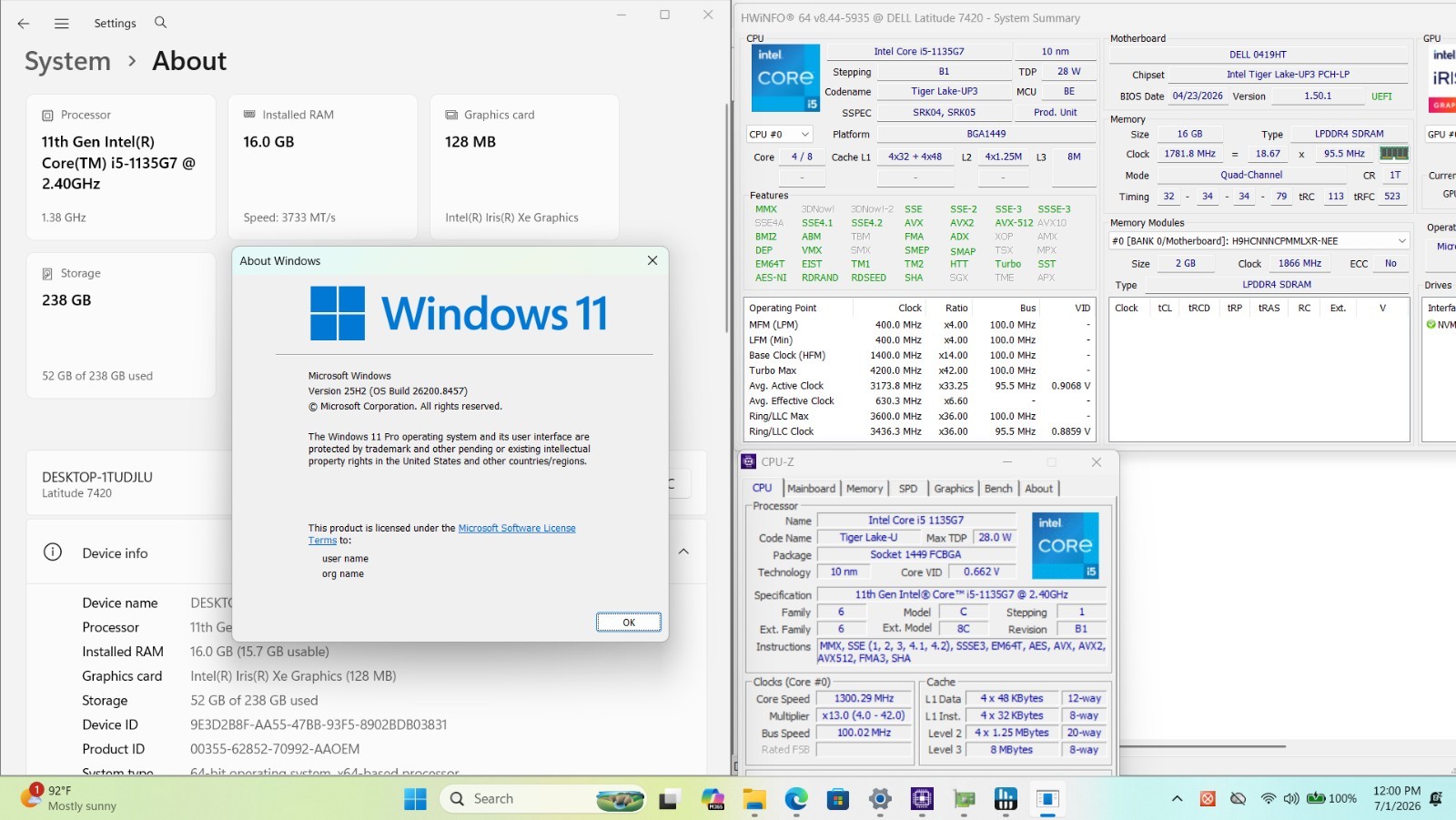Click the Windows Start button
This screenshot has height=820, width=1456.
pos(415,799)
